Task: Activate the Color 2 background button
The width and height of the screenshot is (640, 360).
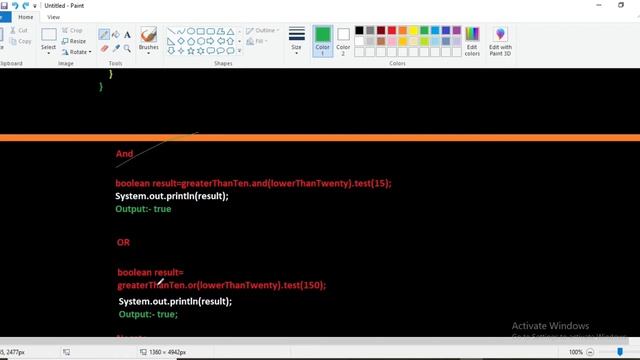Action: (x=343, y=41)
